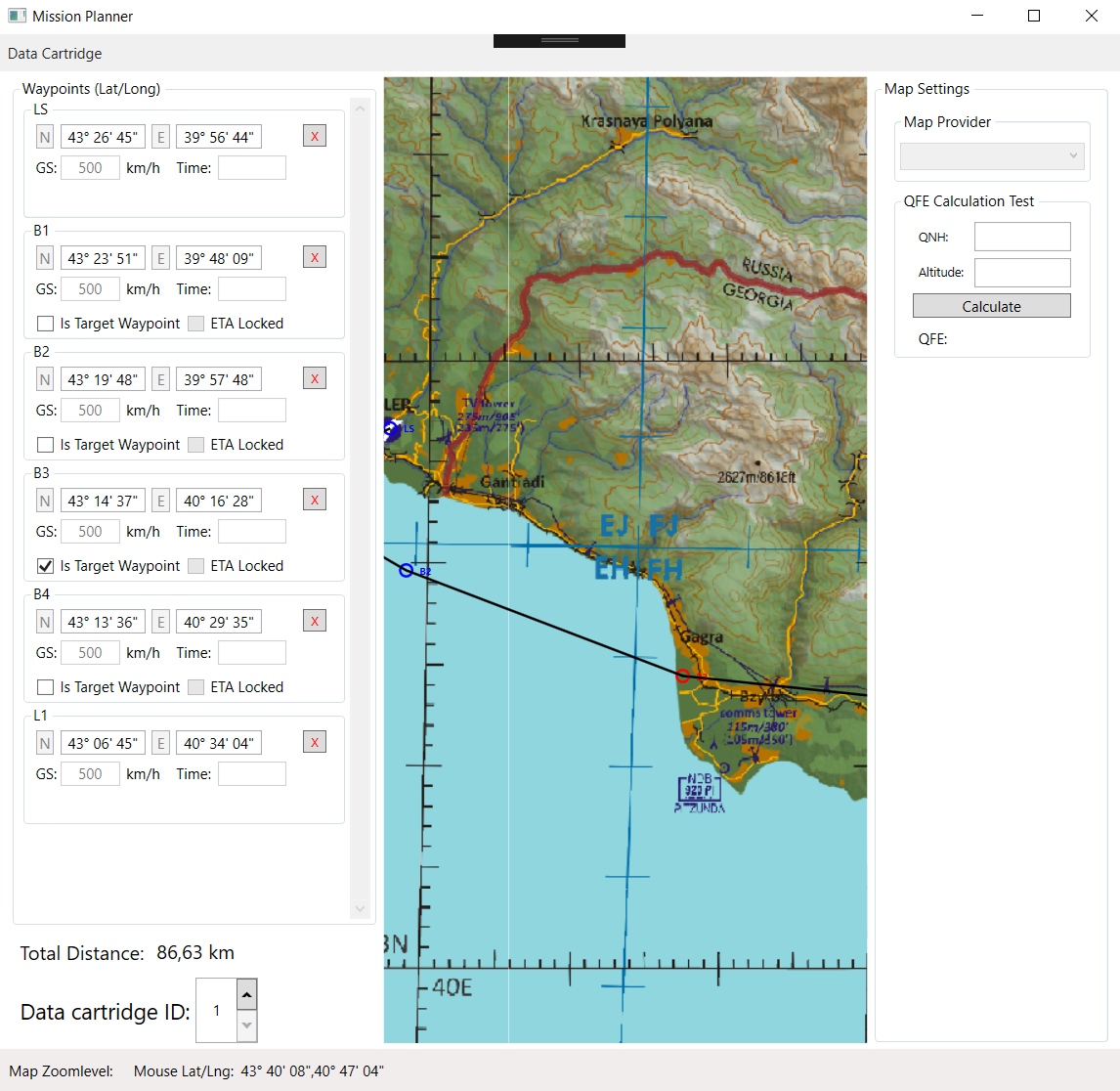This screenshot has height=1091, width=1120.
Task: Open the Map Provider dropdown
Action: [x=991, y=155]
